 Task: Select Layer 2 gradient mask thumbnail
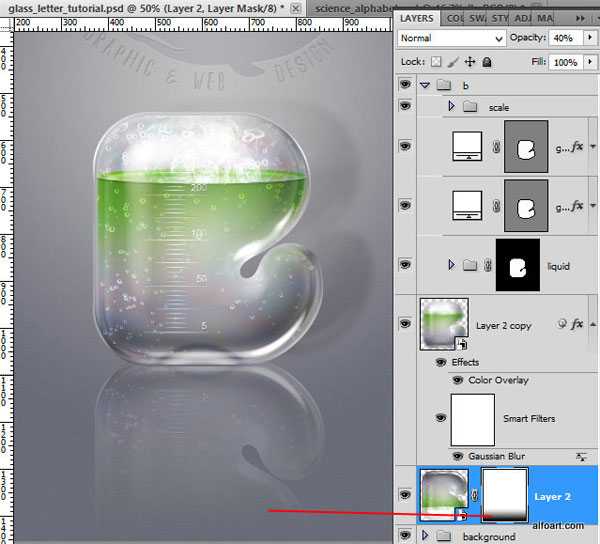pos(504,495)
